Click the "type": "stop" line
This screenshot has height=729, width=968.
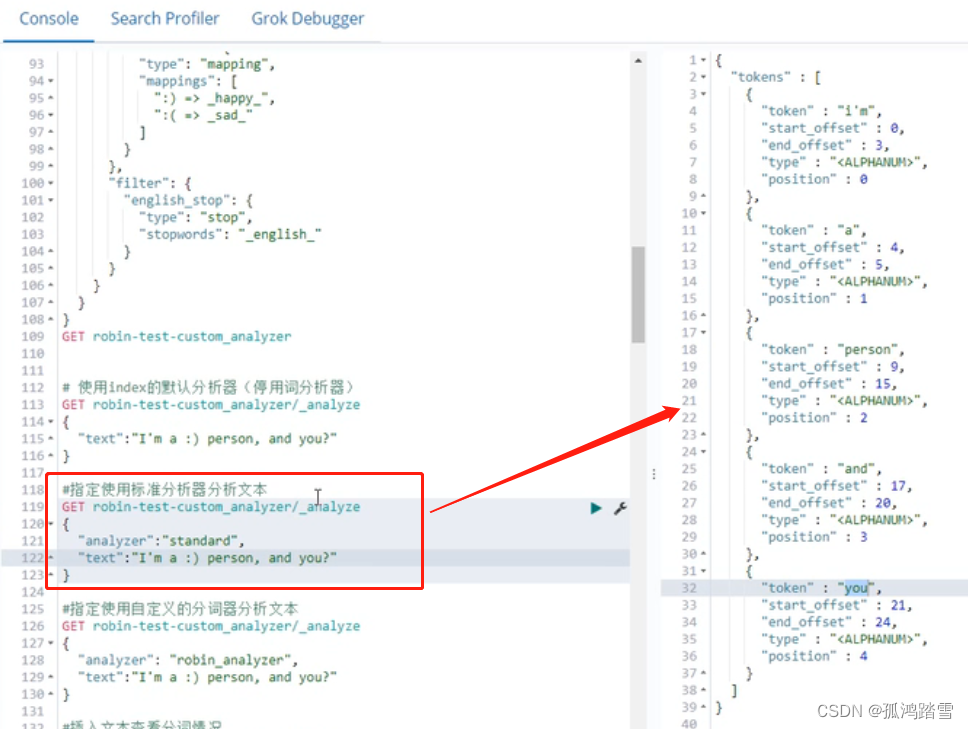point(196,217)
